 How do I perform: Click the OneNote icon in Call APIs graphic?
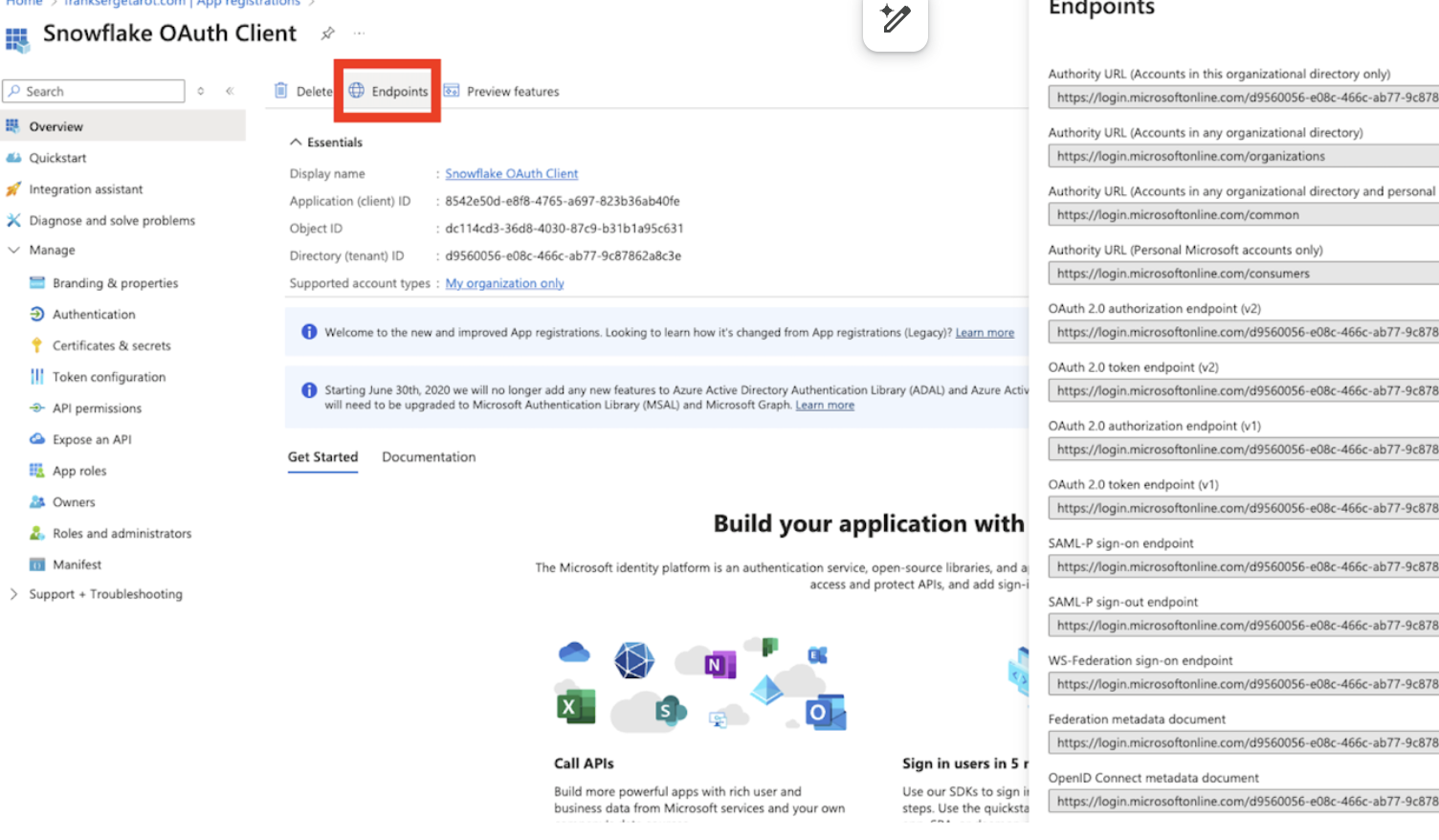tap(719, 664)
